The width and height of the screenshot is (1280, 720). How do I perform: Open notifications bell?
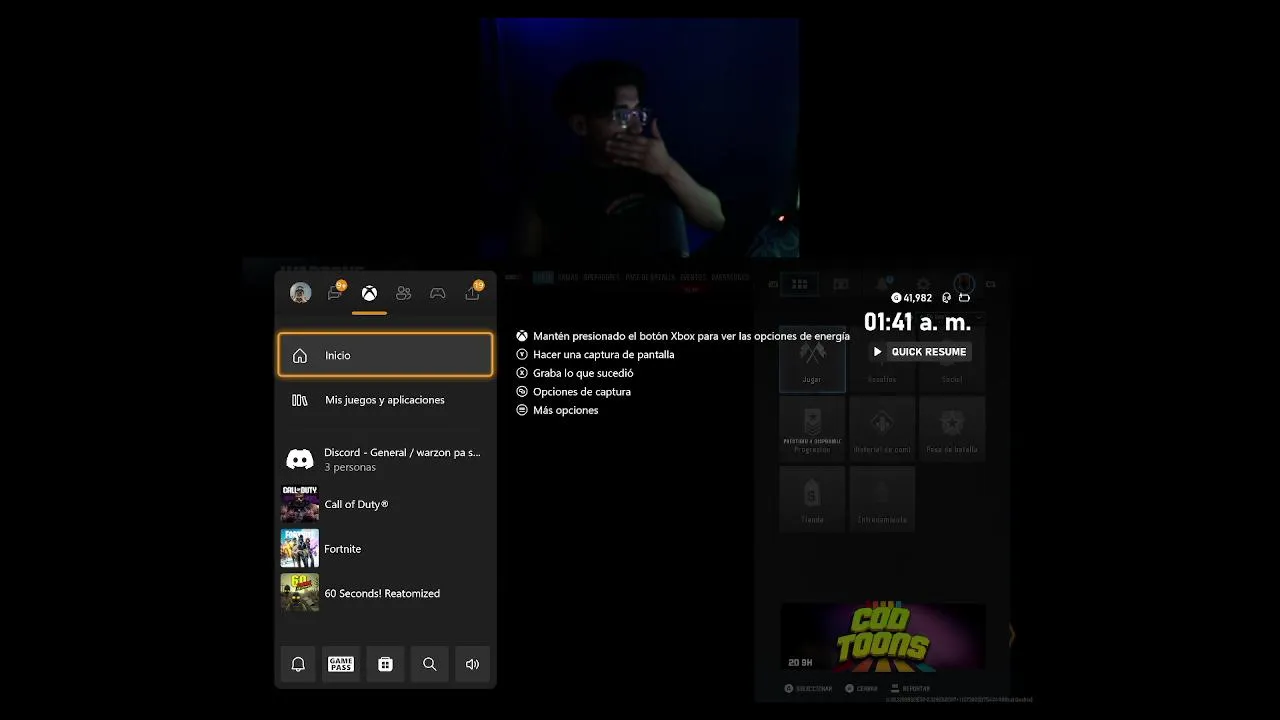[x=298, y=664]
